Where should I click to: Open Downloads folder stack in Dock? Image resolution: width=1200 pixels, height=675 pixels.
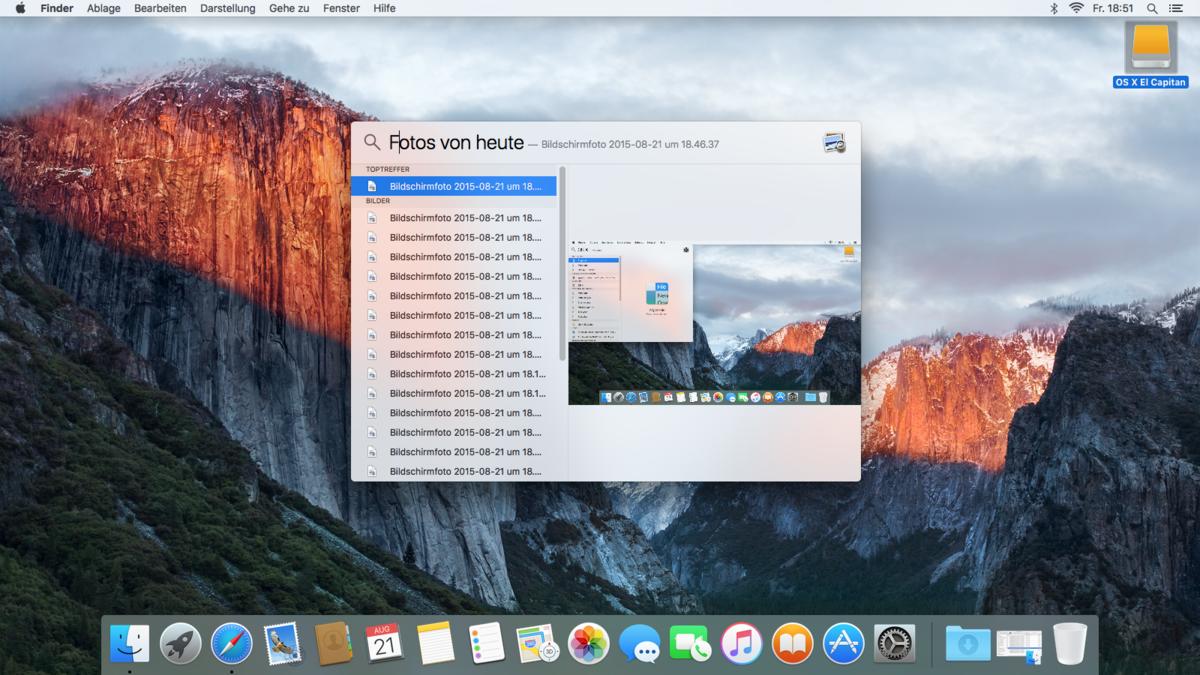pyautogui.click(x=967, y=644)
